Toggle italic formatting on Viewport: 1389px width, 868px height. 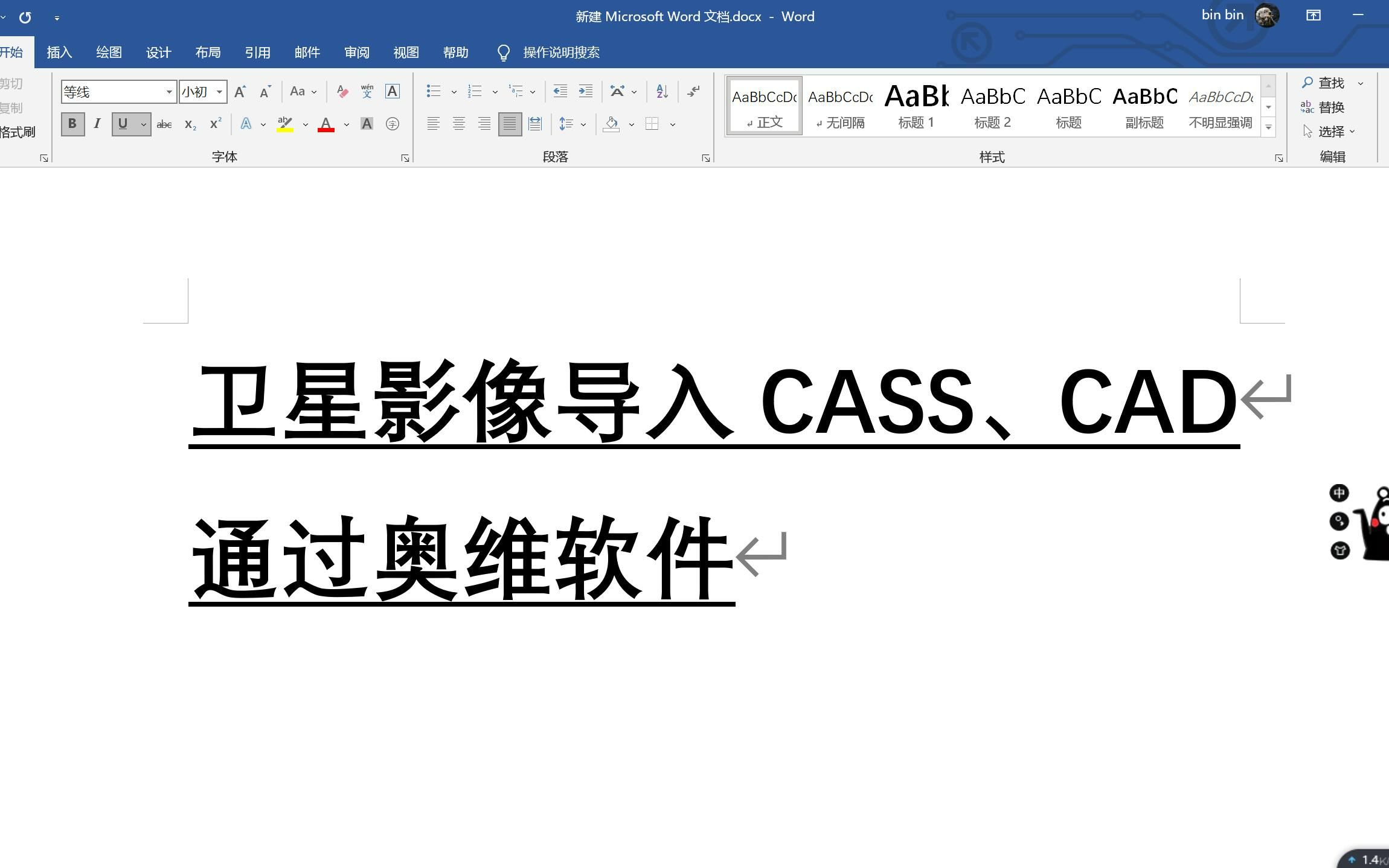coord(97,124)
